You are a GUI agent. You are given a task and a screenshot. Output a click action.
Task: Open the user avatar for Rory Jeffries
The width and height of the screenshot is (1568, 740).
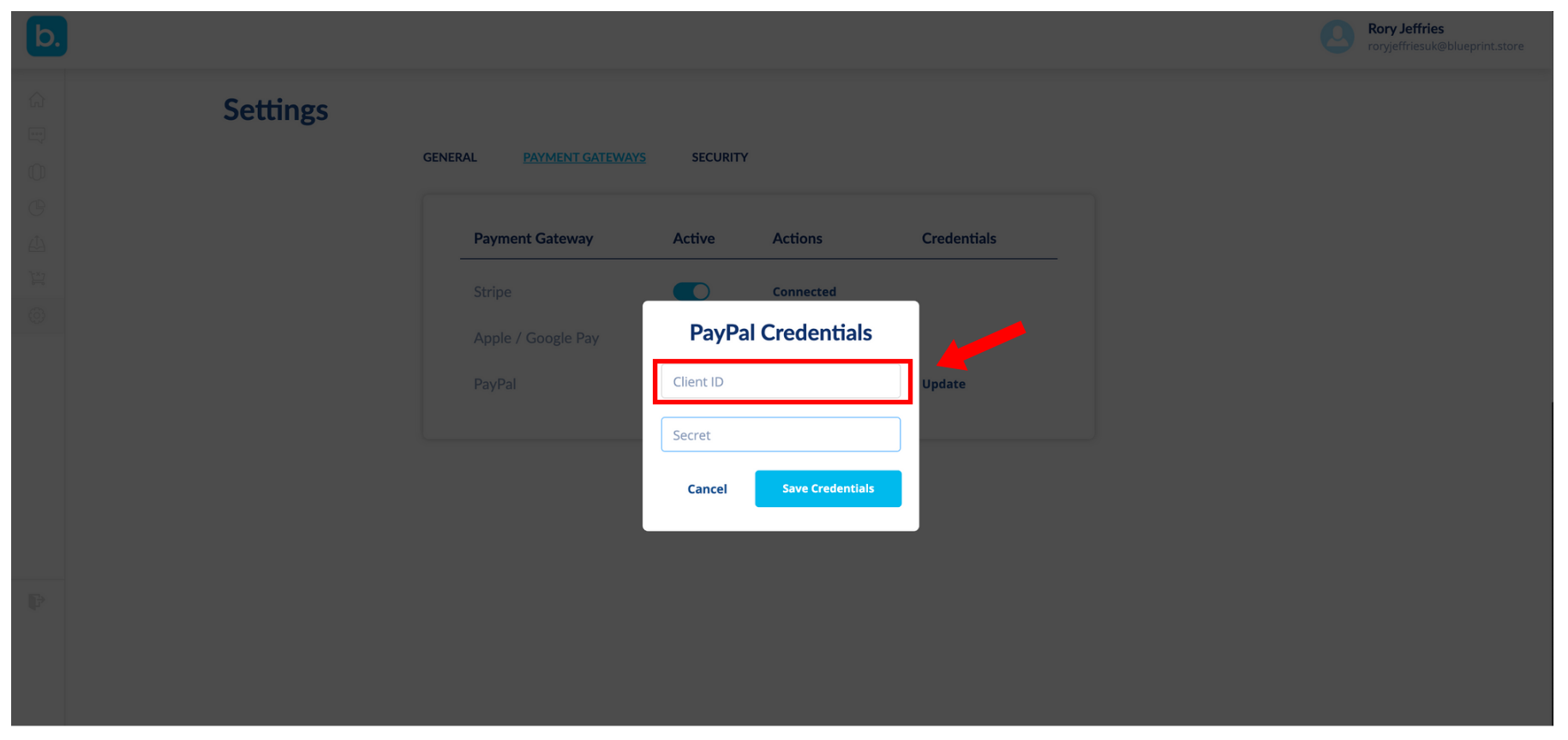coord(1337,37)
